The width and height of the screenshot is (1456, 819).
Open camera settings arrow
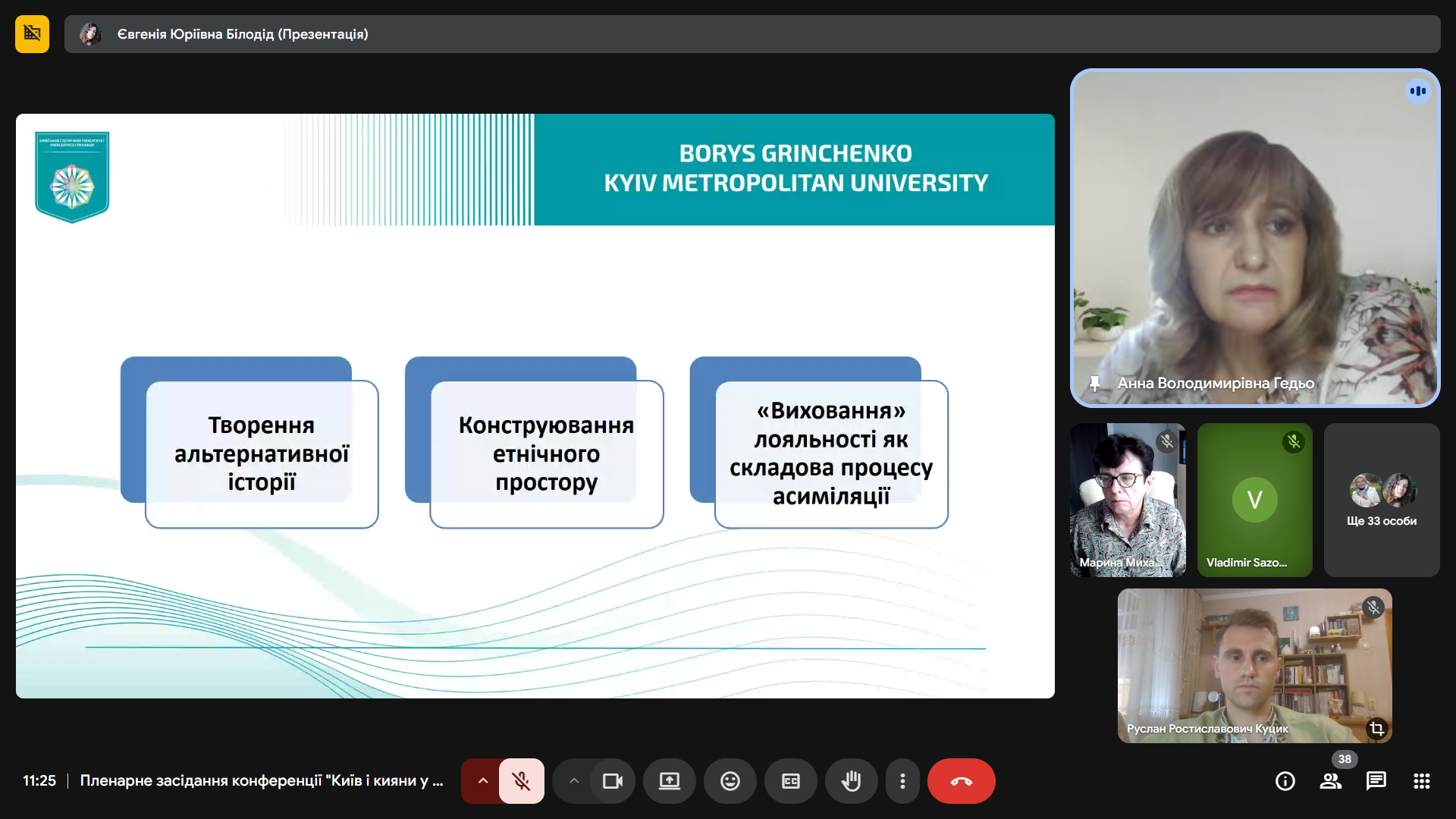coord(574,781)
